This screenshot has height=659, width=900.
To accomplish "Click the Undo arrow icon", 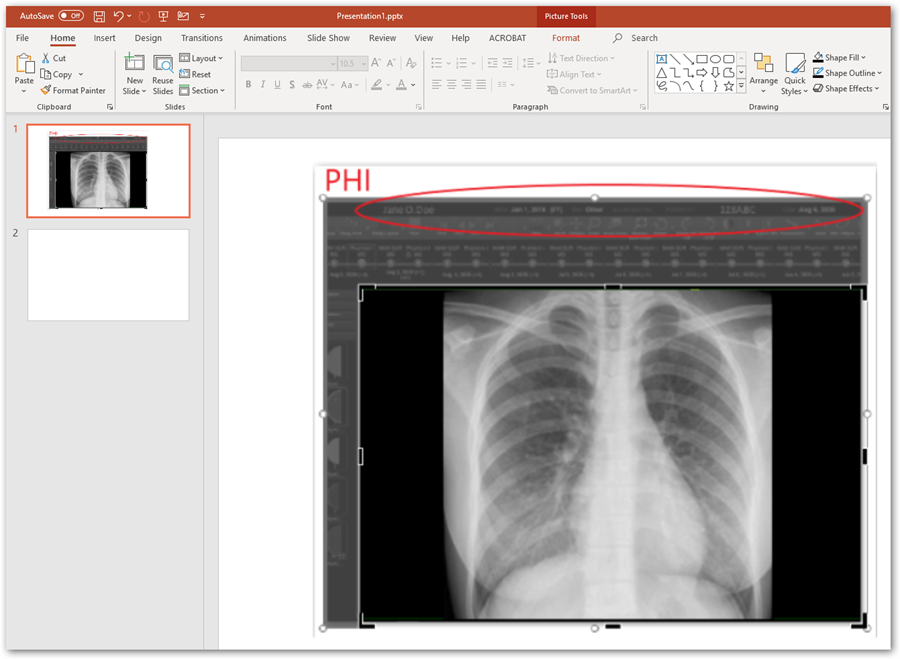I will pos(119,16).
